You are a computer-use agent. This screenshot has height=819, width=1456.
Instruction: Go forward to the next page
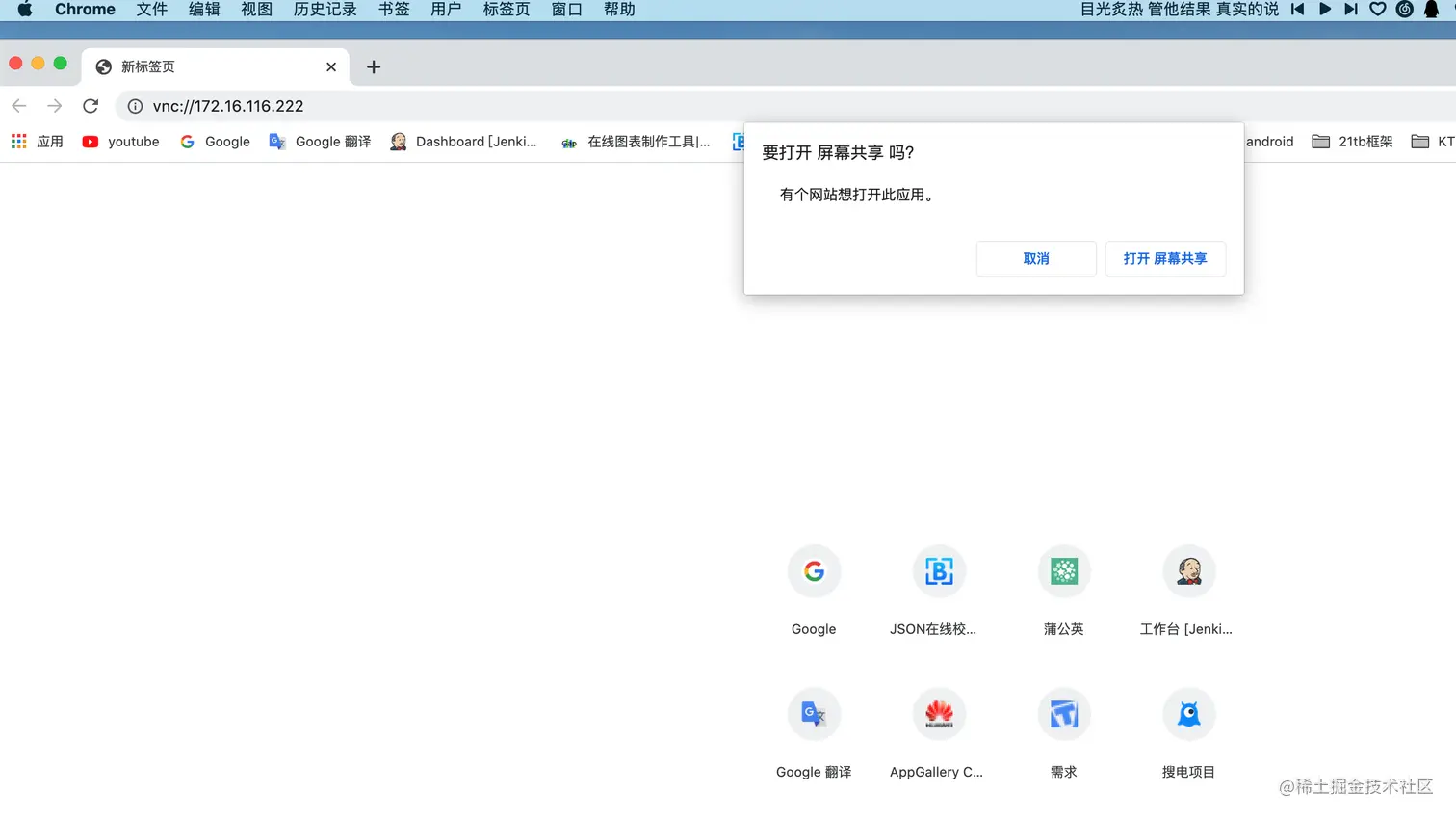click(x=55, y=106)
